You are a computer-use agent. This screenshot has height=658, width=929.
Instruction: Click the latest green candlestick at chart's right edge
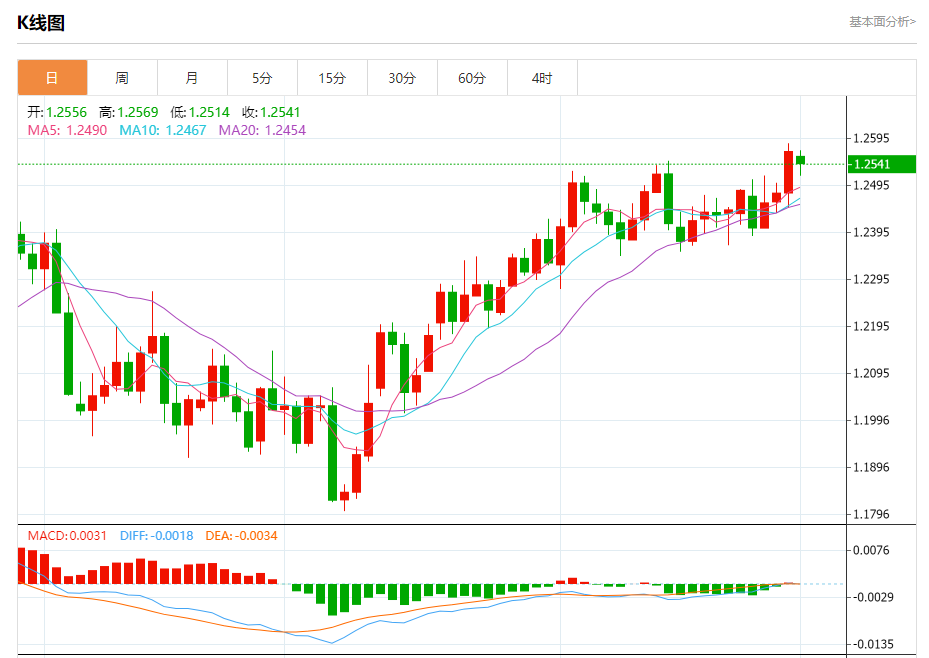coord(800,160)
